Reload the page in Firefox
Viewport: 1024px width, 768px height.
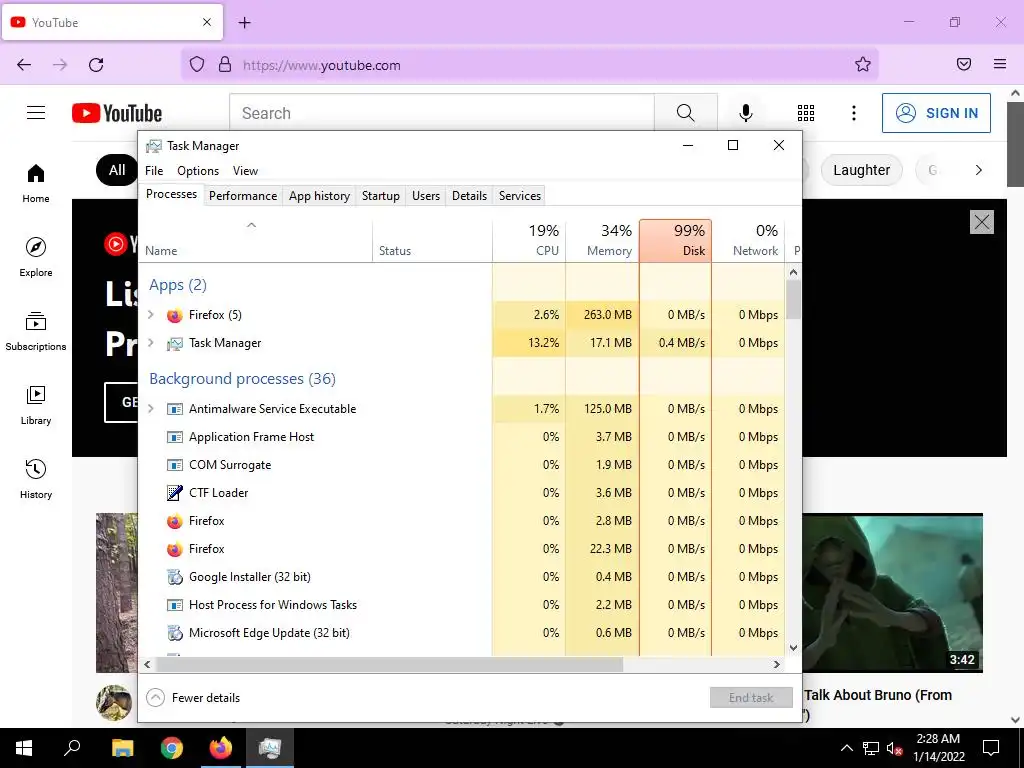[x=96, y=65]
